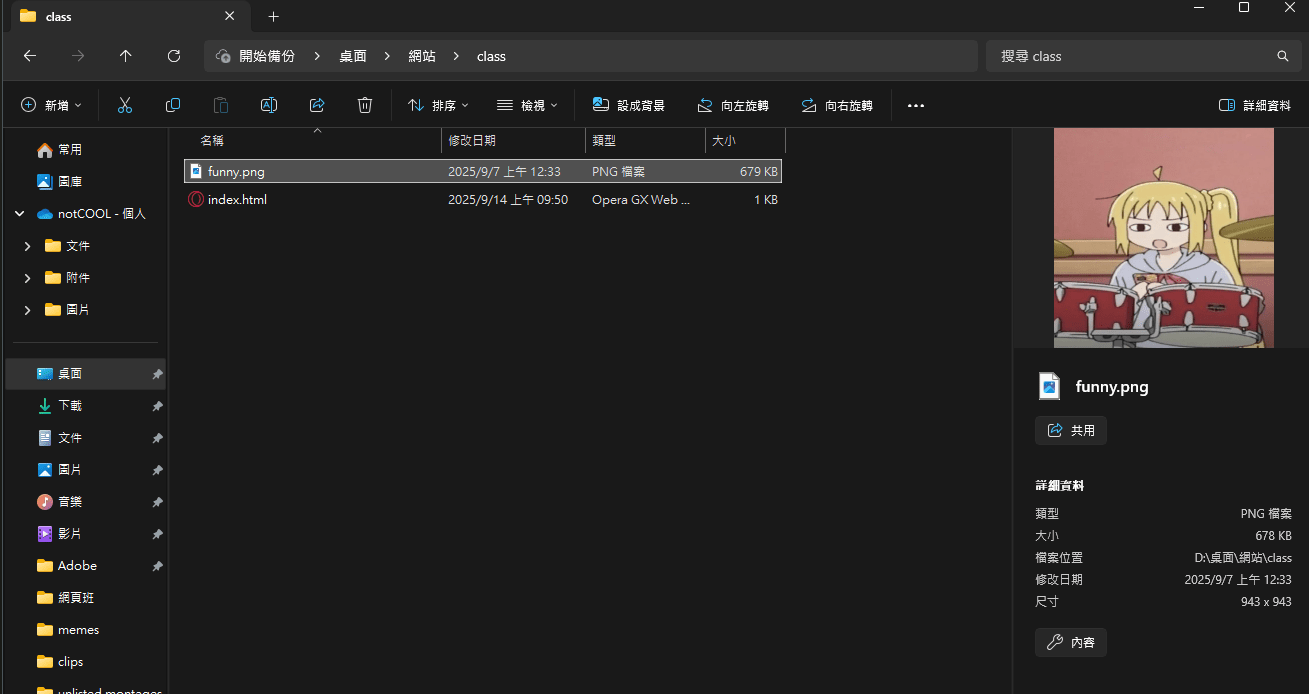Image resolution: width=1309 pixels, height=694 pixels.
Task: Click the Delete trash can icon
Action: click(x=365, y=105)
